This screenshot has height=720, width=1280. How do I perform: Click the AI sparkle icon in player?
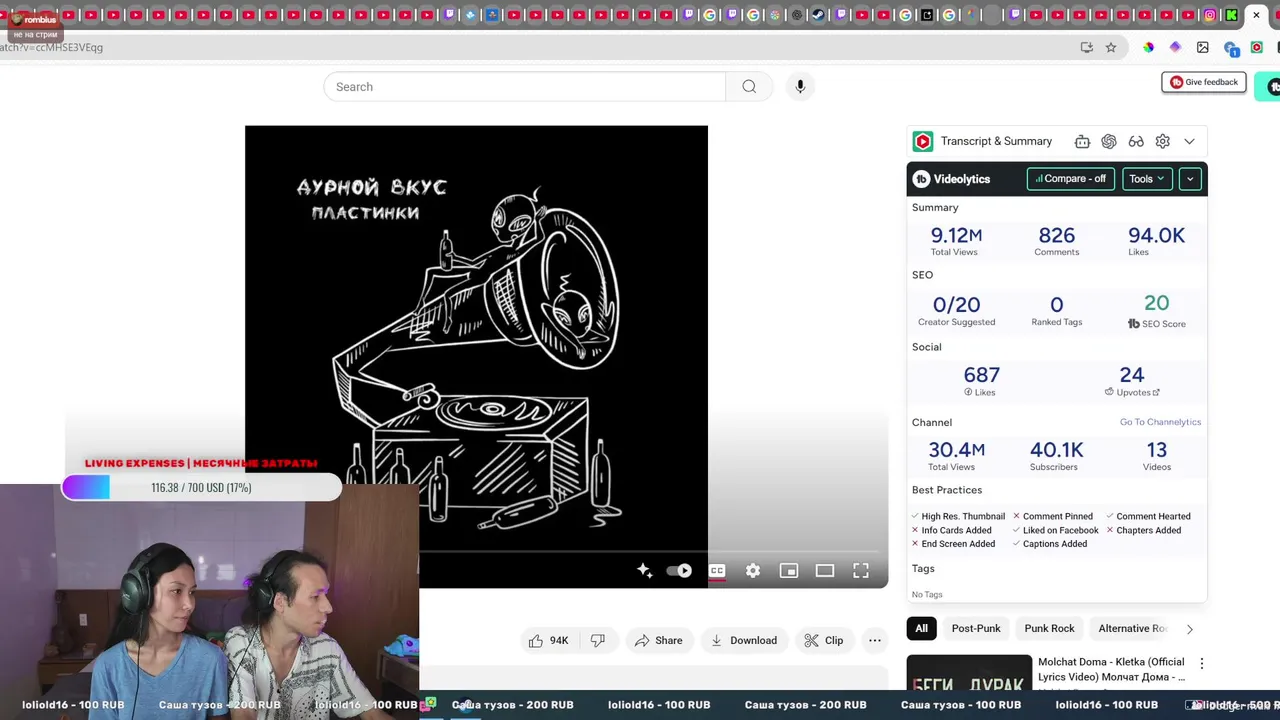coord(644,570)
